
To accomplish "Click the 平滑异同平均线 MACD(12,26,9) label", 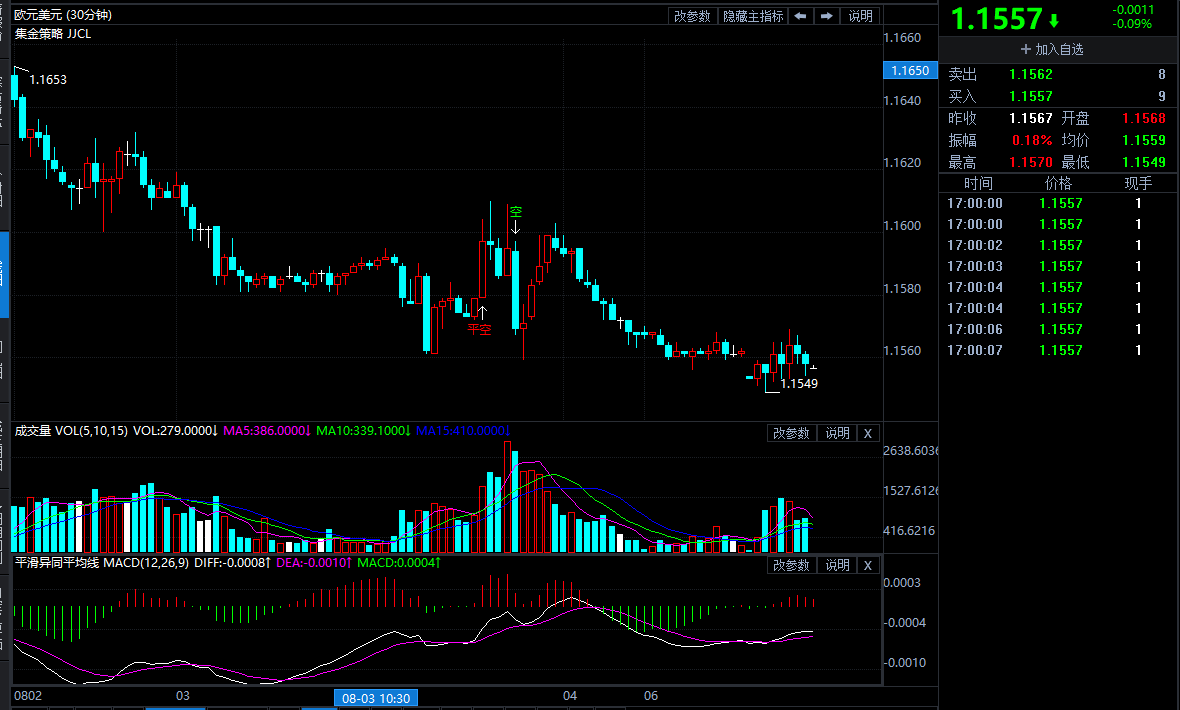I will 102,562.
